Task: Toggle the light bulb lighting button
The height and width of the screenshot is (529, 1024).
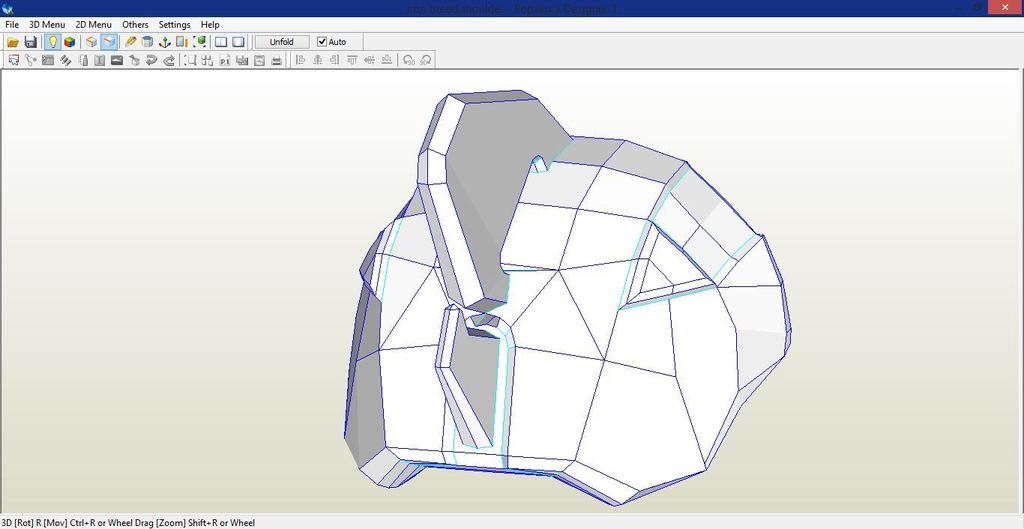Action: [x=52, y=42]
